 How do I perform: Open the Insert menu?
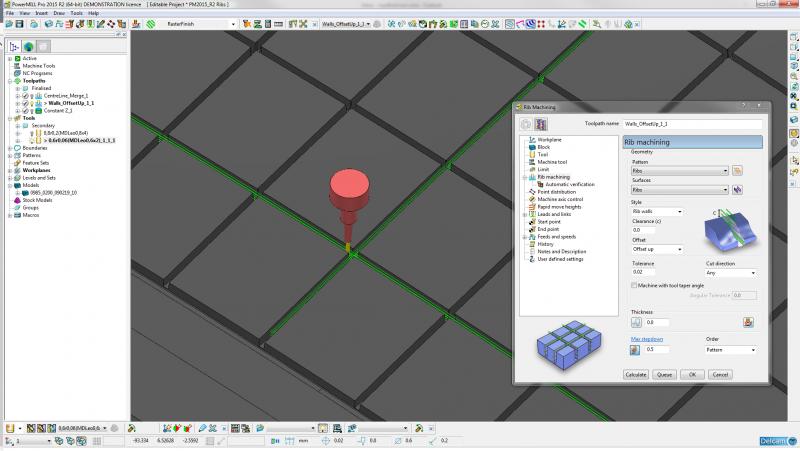tap(41, 13)
